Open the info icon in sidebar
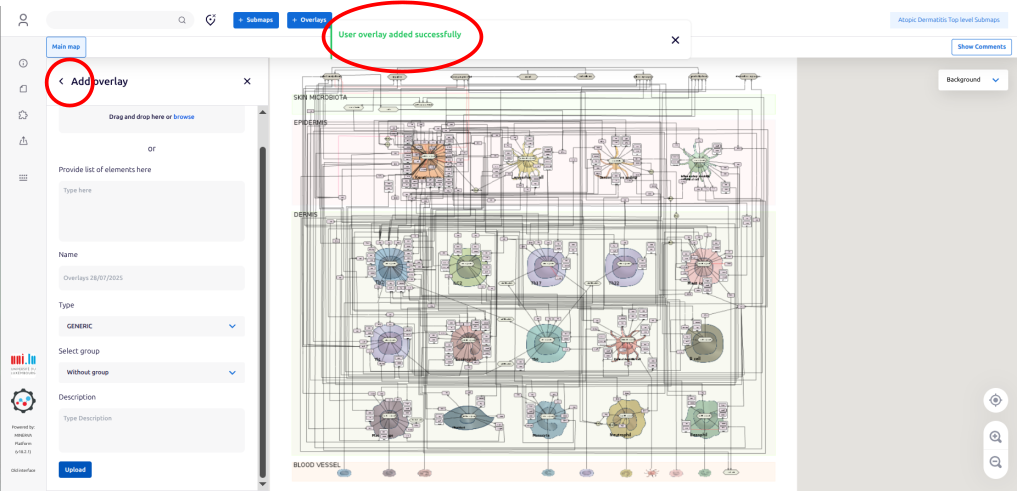The width and height of the screenshot is (1017, 491). 23,63
